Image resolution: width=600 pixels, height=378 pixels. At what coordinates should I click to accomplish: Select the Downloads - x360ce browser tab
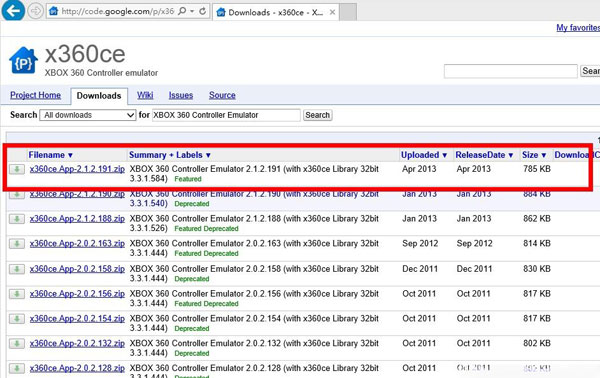276,12
